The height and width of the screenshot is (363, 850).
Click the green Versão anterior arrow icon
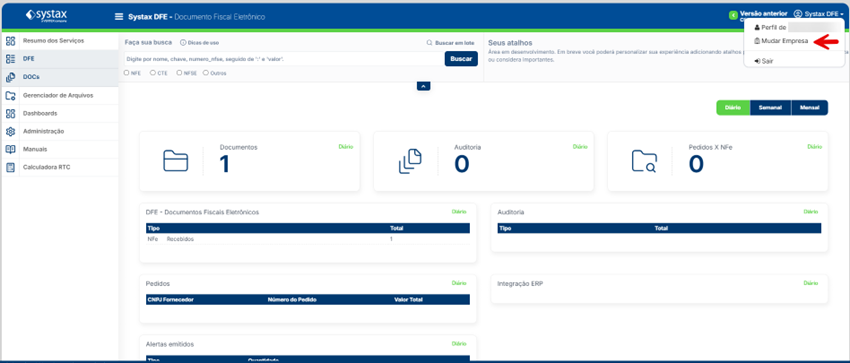point(733,16)
